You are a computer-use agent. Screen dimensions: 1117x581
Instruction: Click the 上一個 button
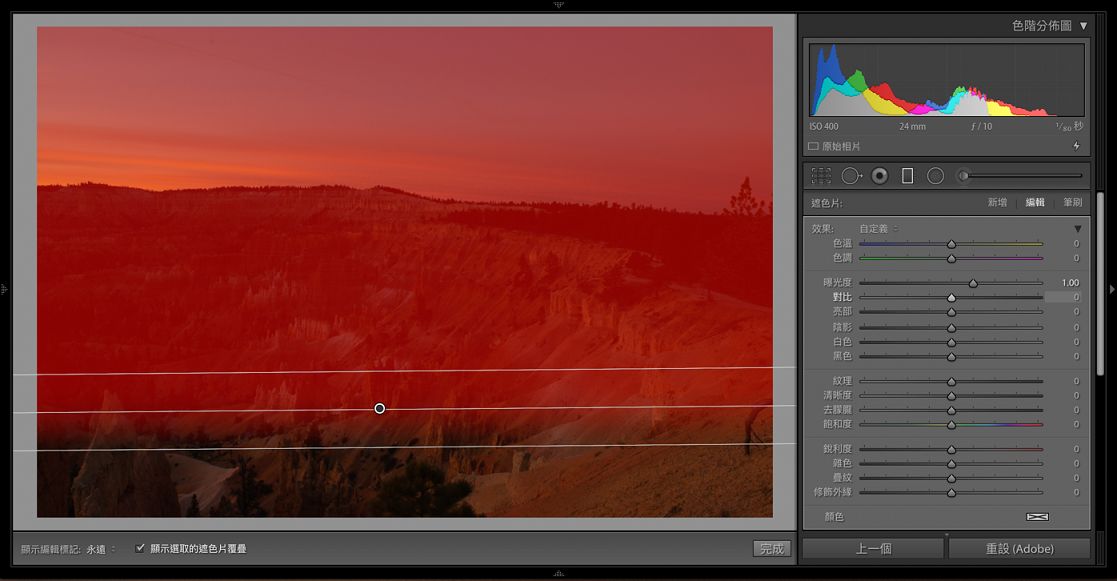(x=873, y=548)
